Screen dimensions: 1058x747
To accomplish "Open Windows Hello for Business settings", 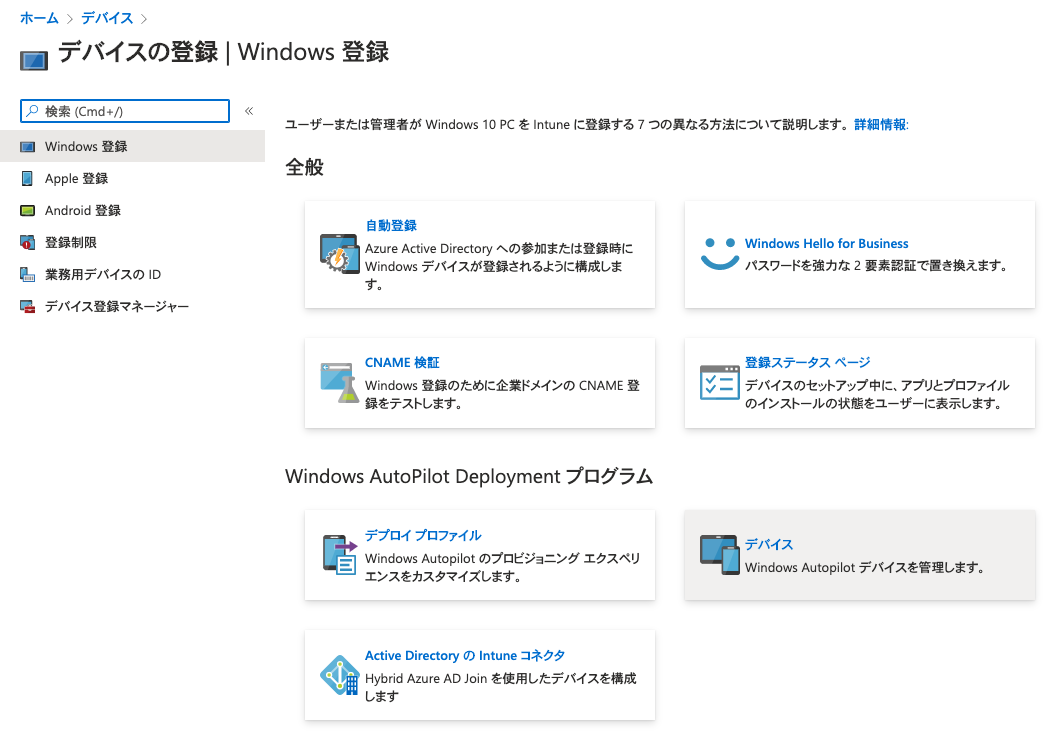I will click(x=826, y=243).
